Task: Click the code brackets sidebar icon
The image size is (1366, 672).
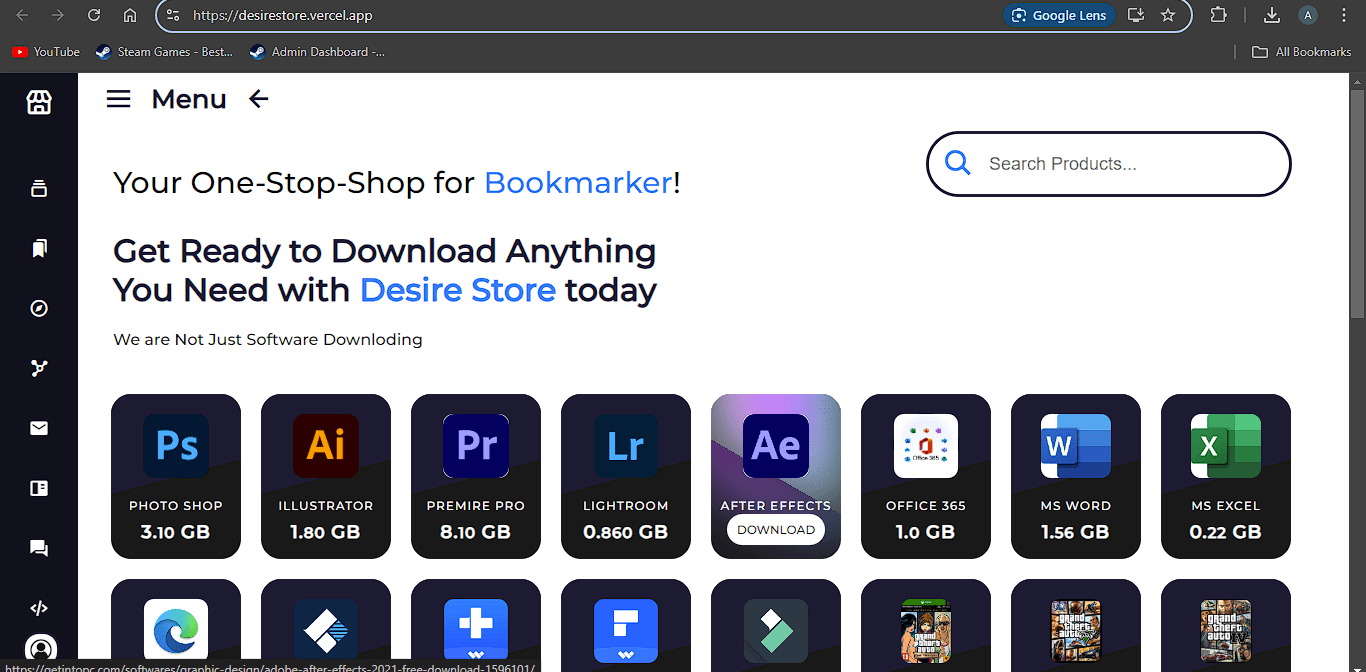Action: click(x=39, y=608)
